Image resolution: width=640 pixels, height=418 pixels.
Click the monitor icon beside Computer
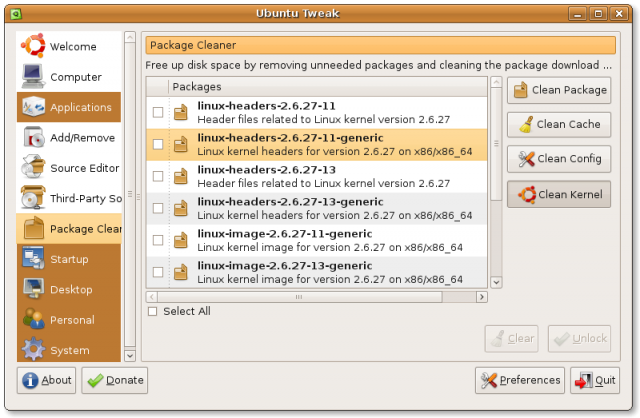click(x=33, y=76)
